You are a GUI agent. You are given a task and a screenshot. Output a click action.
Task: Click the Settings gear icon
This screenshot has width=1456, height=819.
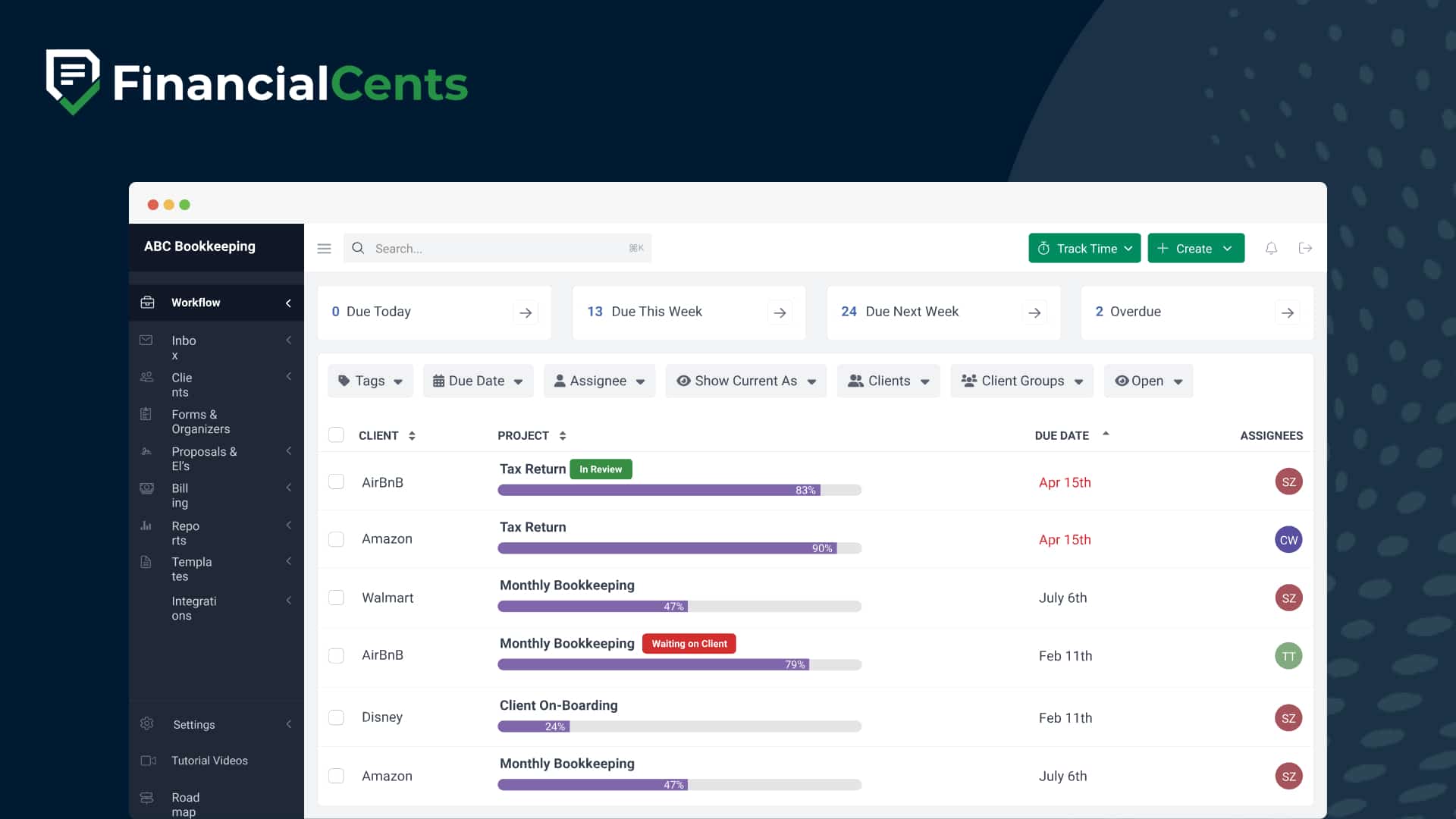[x=147, y=723]
